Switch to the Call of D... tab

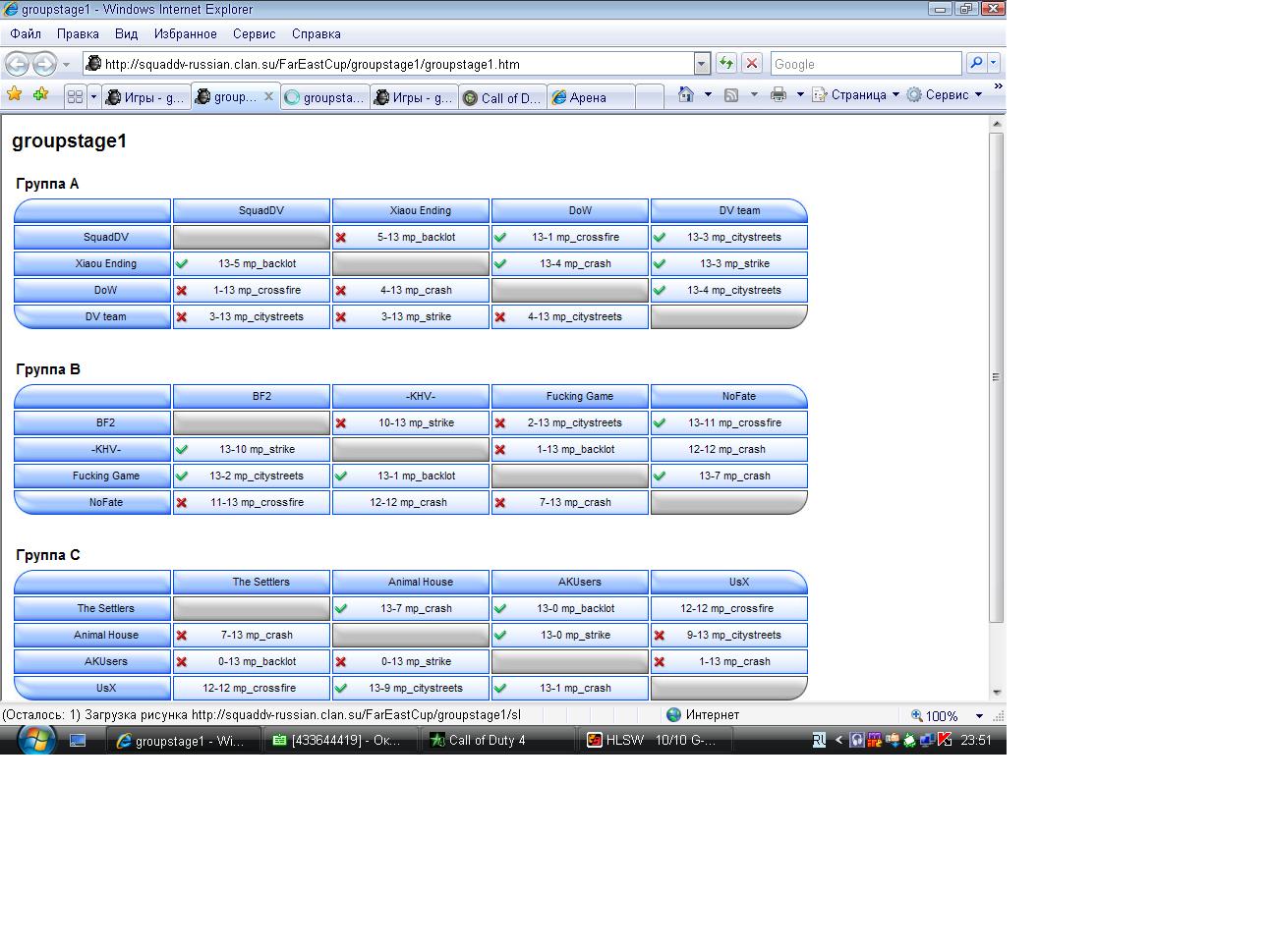point(502,97)
